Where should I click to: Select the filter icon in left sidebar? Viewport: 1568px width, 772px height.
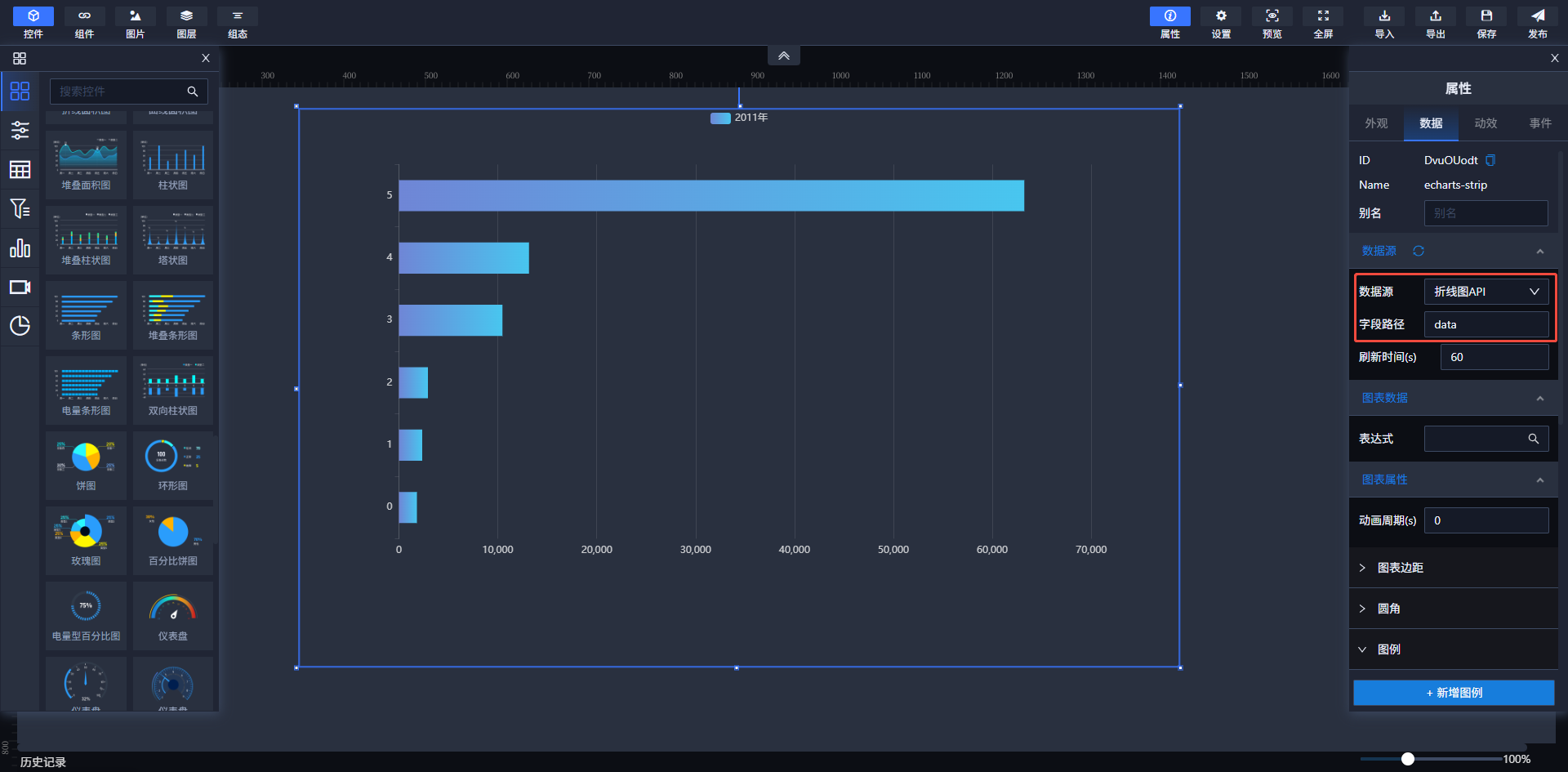(20, 209)
